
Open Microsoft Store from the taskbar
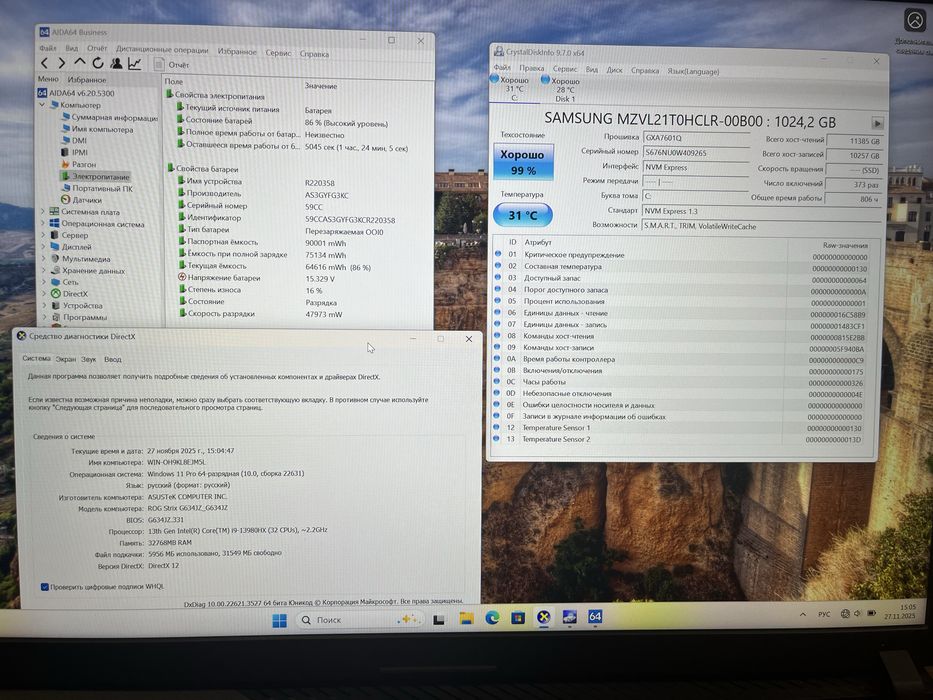[x=518, y=618]
